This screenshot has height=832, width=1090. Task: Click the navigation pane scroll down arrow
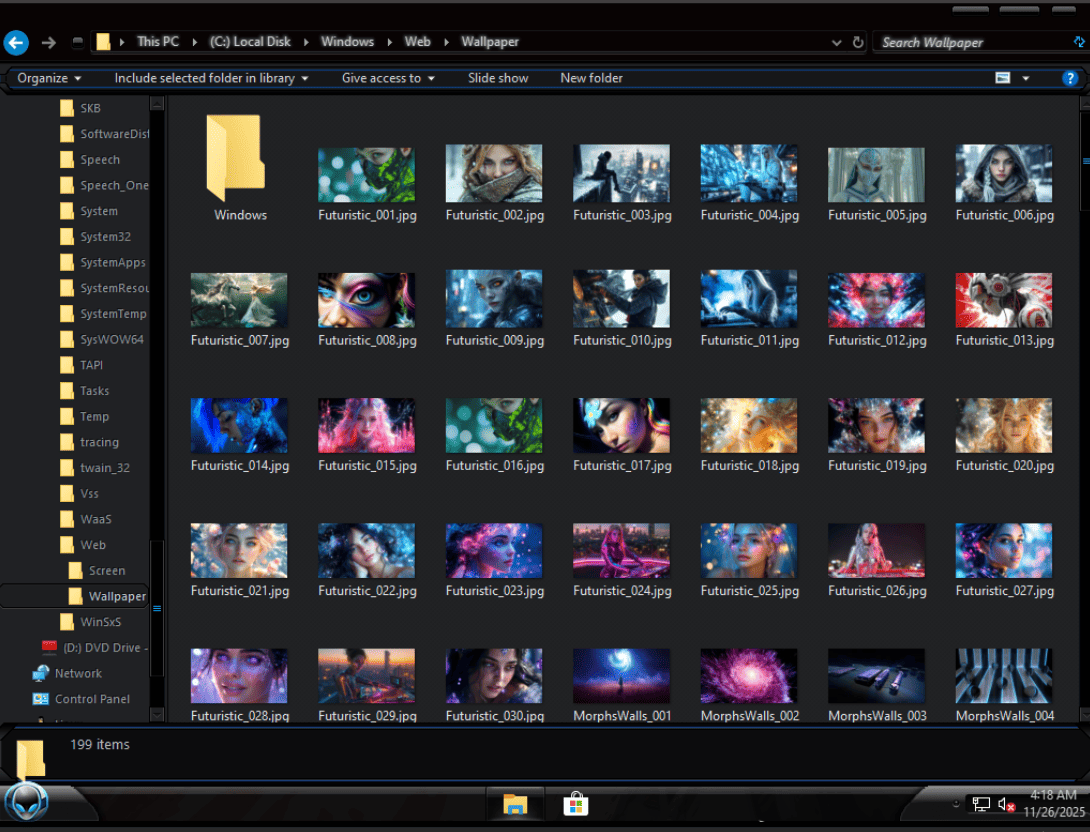[157, 715]
